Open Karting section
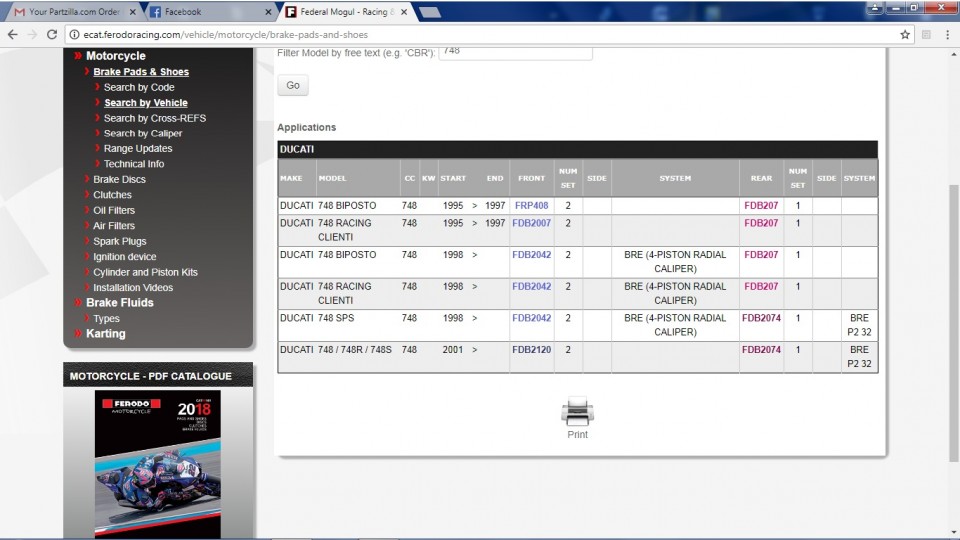Viewport: 960px width, 540px height. 105,334
